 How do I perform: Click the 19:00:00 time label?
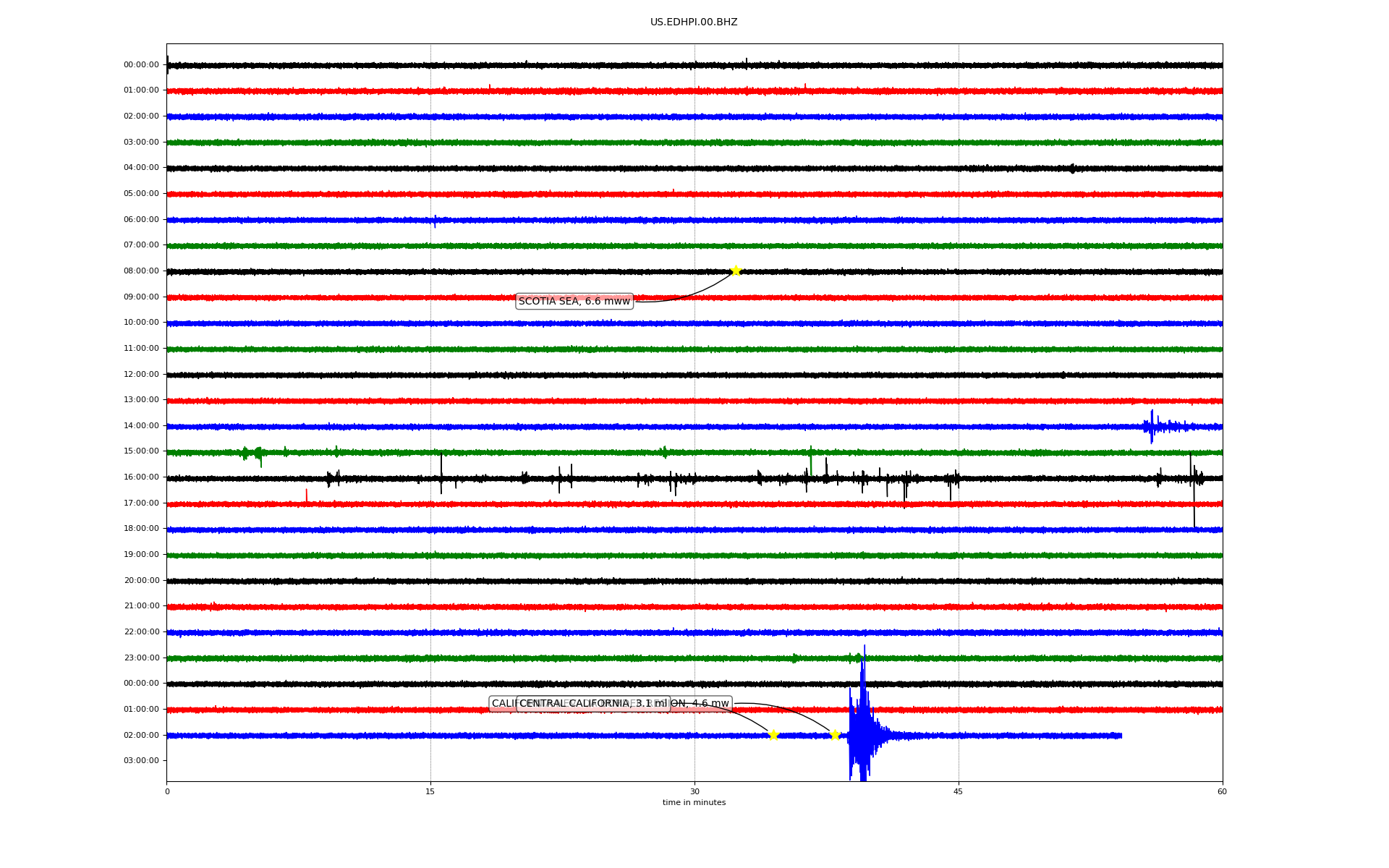pos(141,555)
